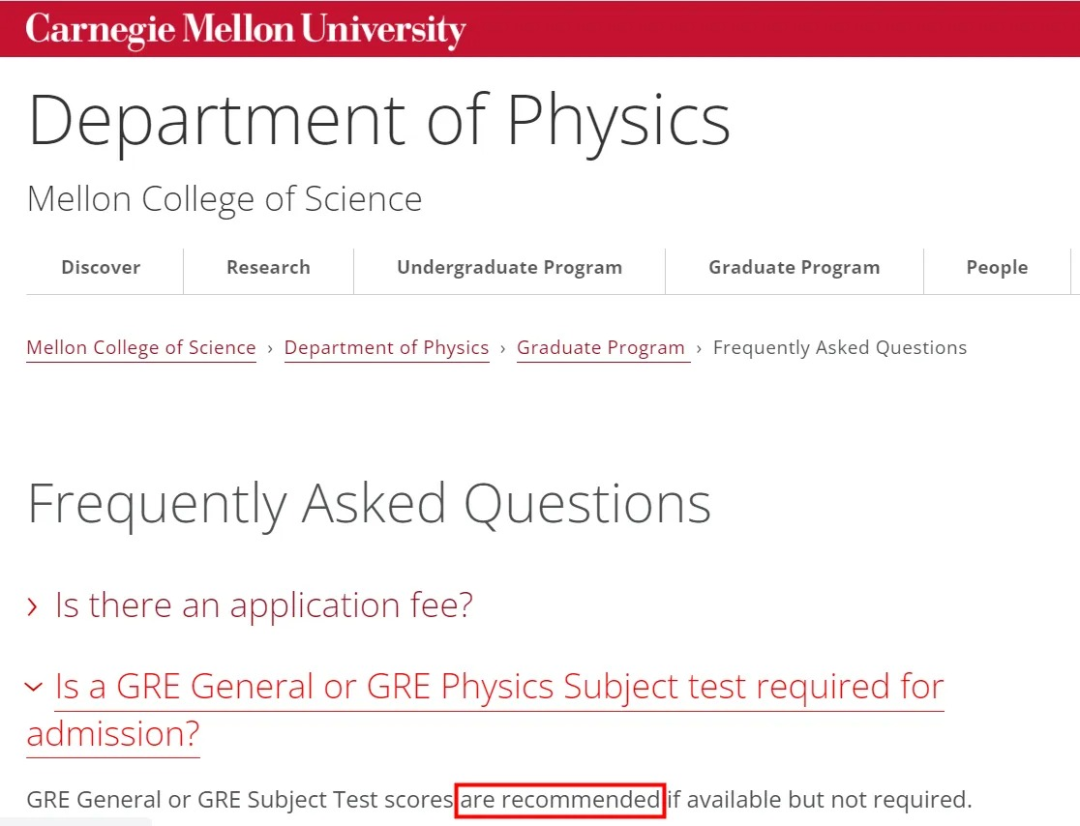This screenshot has height=826, width=1080.
Task: Click the Frequently Asked Questions page heading
Action: [x=368, y=504]
